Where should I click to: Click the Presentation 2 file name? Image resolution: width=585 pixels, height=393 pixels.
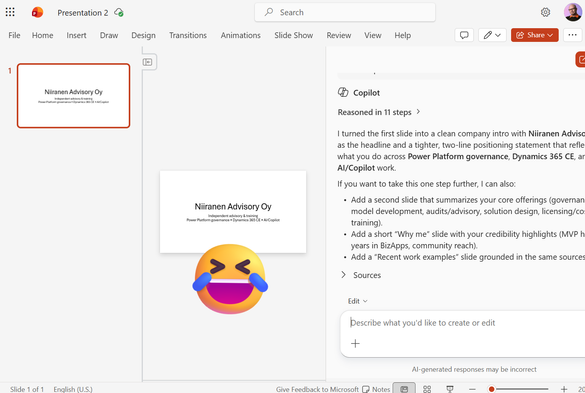[x=82, y=13]
